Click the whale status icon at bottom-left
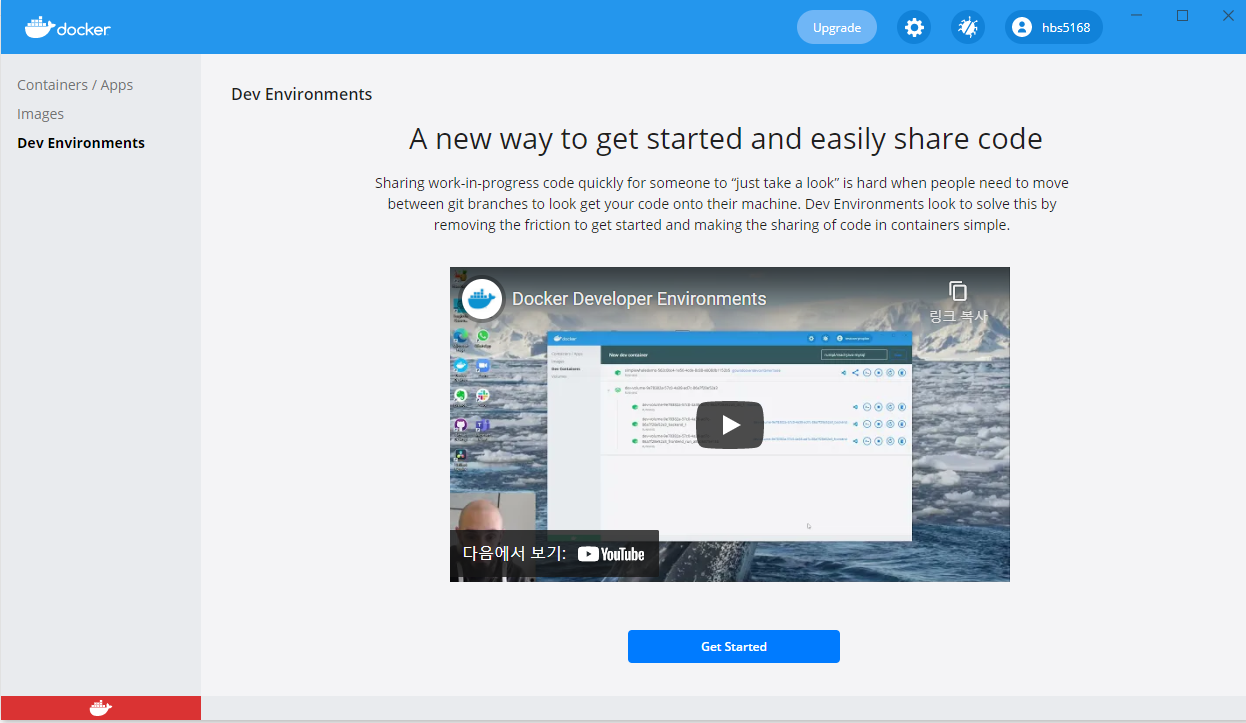Image resolution: width=1246 pixels, height=723 pixels. tap(100, 708)
